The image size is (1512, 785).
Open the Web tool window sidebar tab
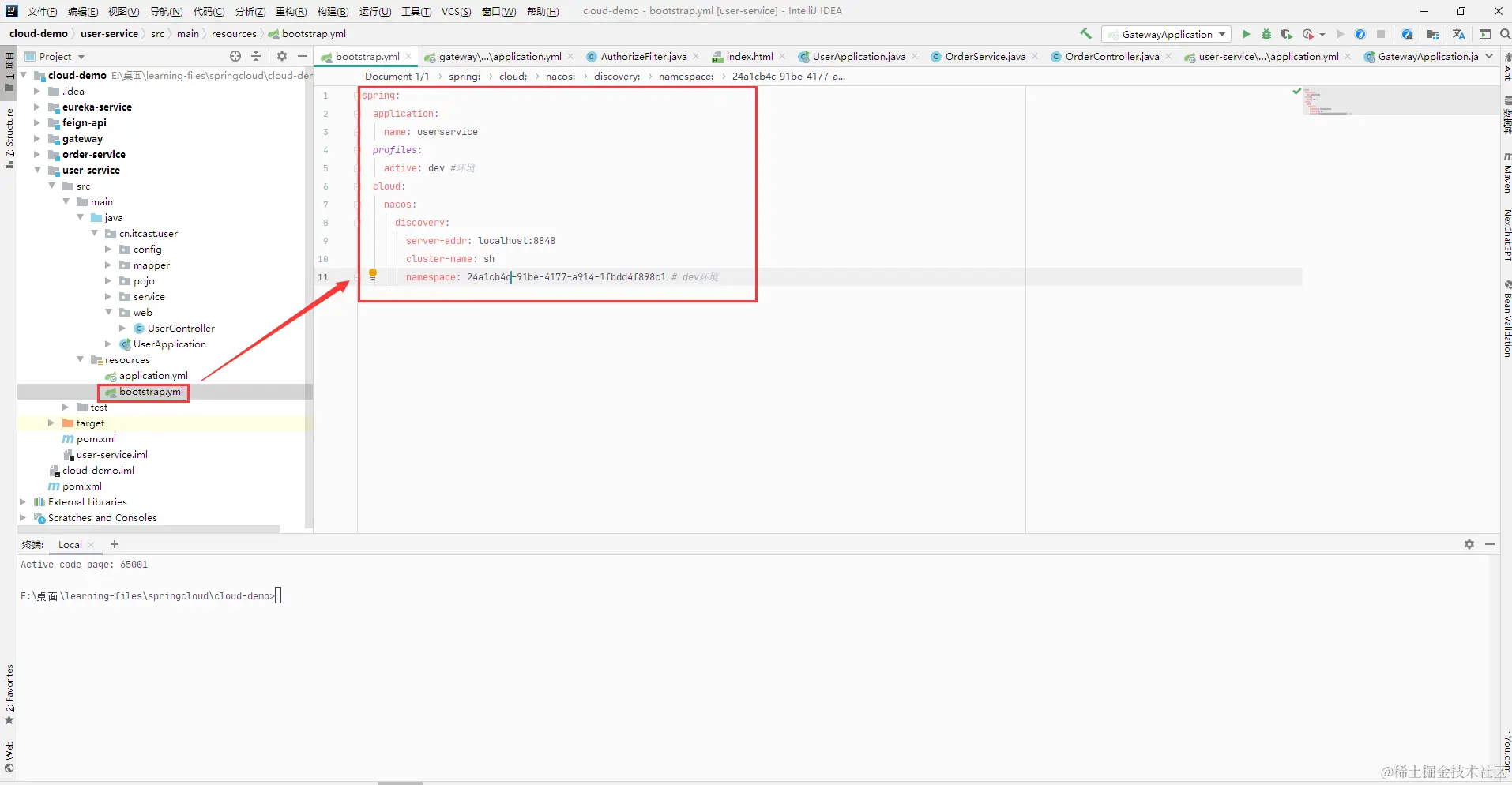(x=9, y=757)
